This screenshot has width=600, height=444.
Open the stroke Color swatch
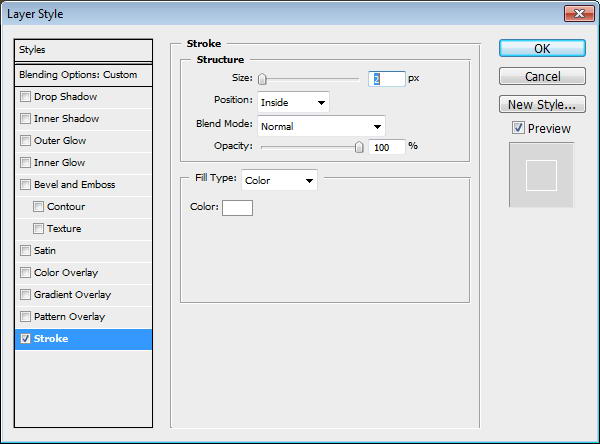coord(237,208)
